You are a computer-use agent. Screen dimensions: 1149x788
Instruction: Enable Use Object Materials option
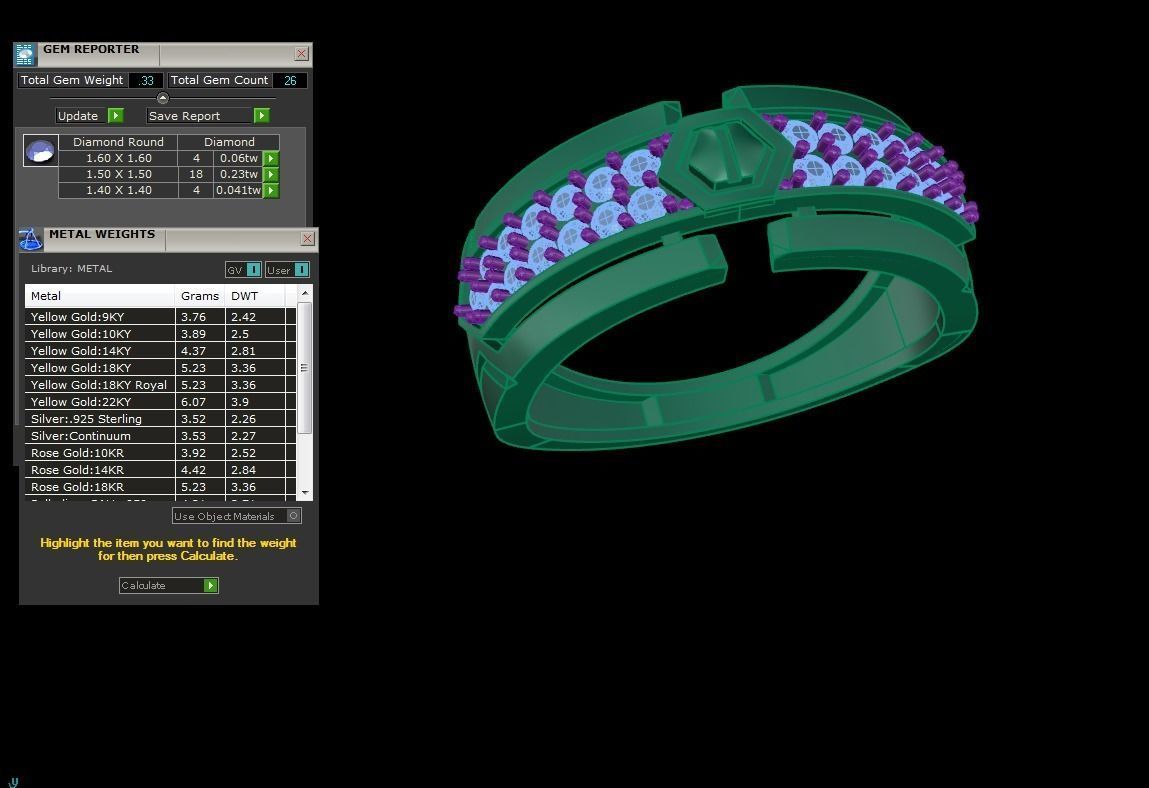[x=237, y=516]
